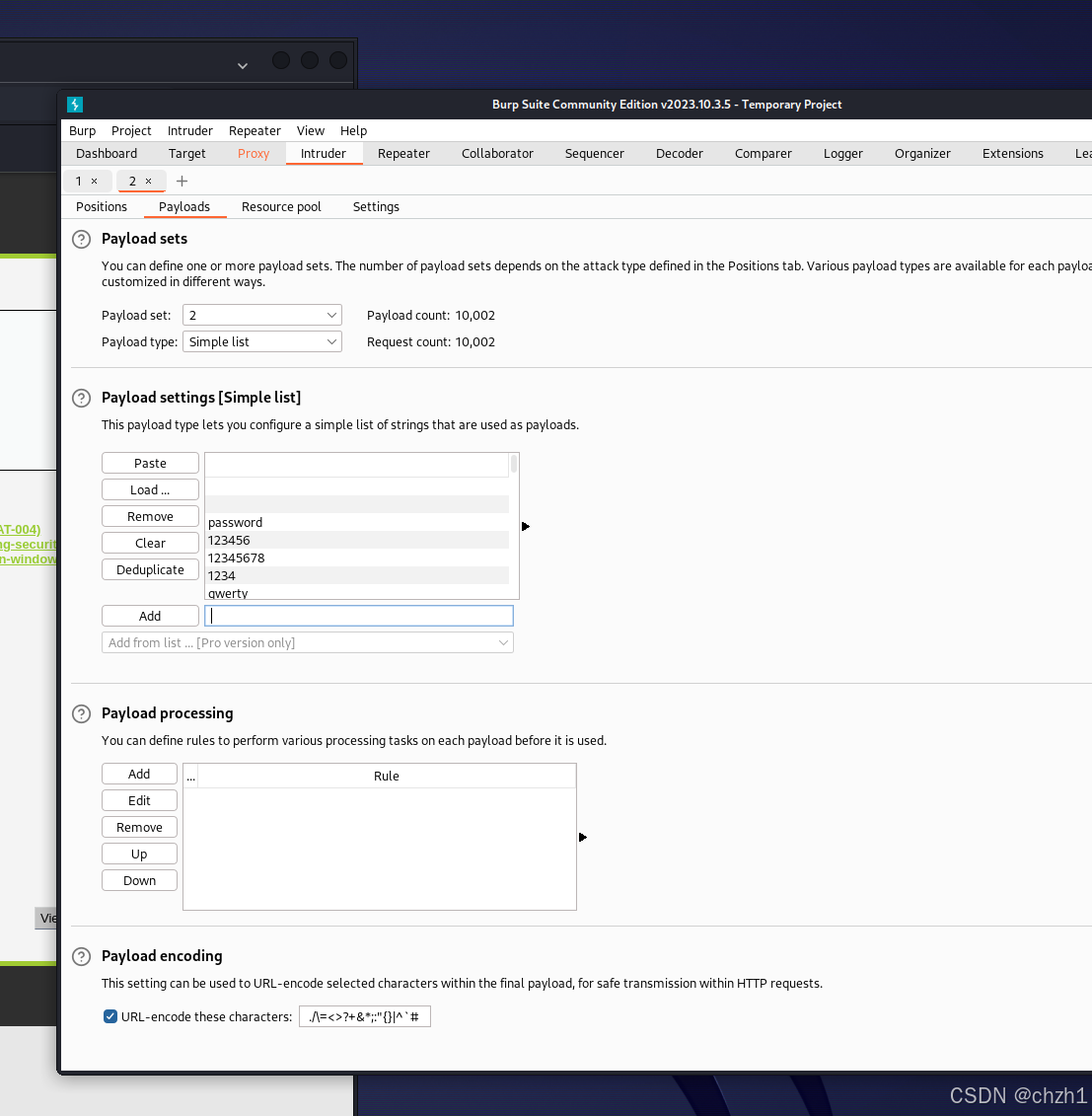This screenshot has height=1116, width=1092.
Task: Switch to Sequencer tab
Action: pos(595,154)
